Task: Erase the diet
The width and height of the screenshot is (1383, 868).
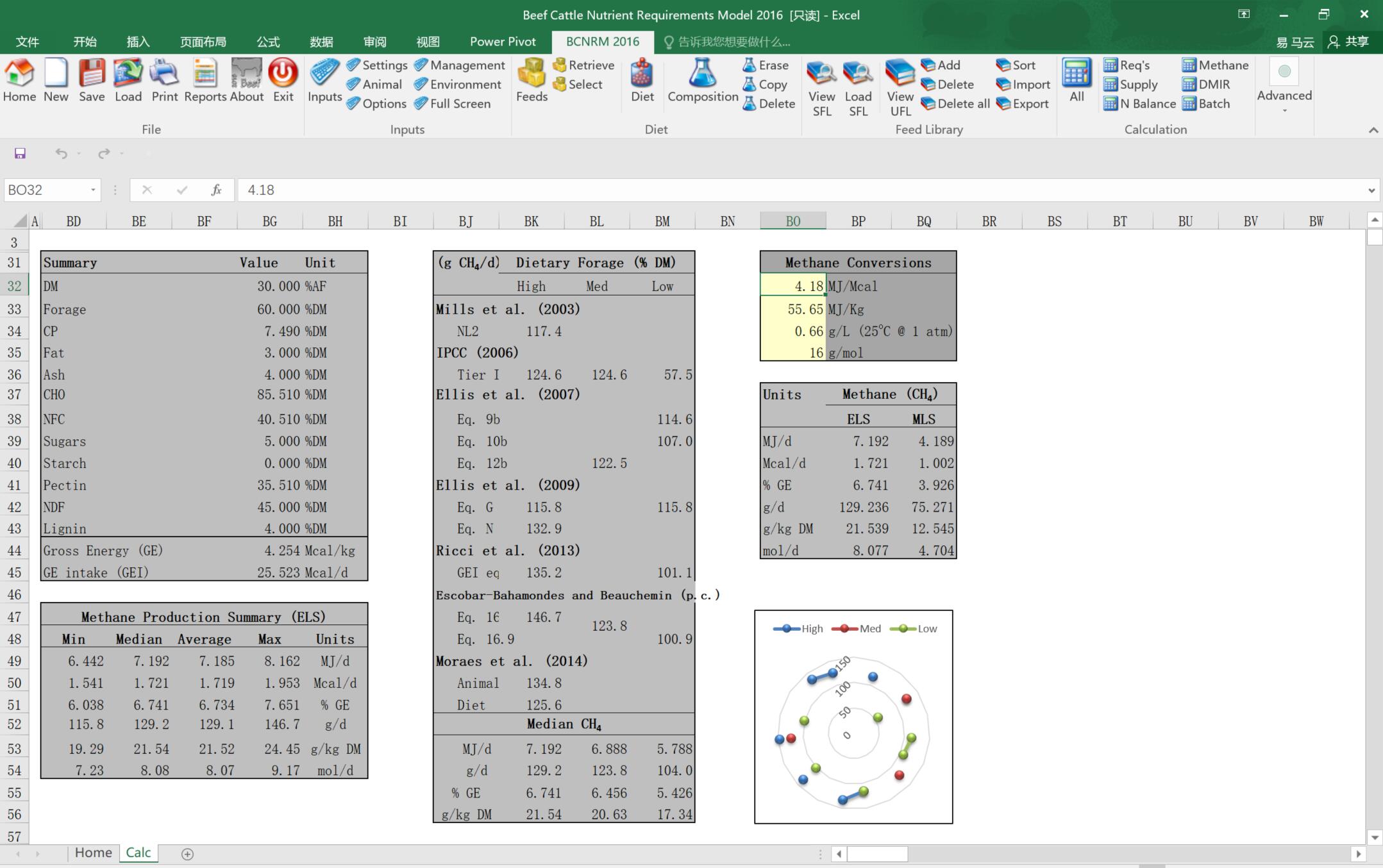Action: 766,65
